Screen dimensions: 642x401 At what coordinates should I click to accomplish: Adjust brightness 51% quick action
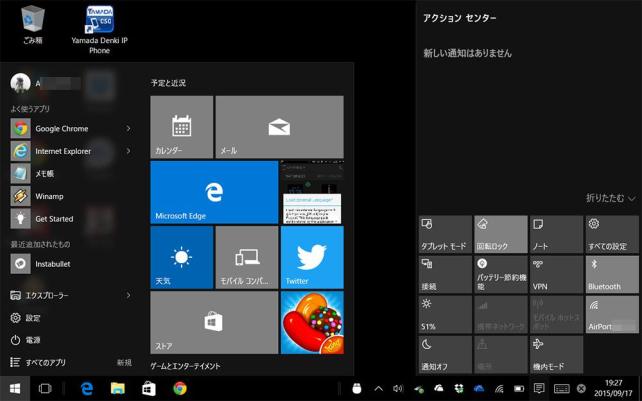pos(445,315)
